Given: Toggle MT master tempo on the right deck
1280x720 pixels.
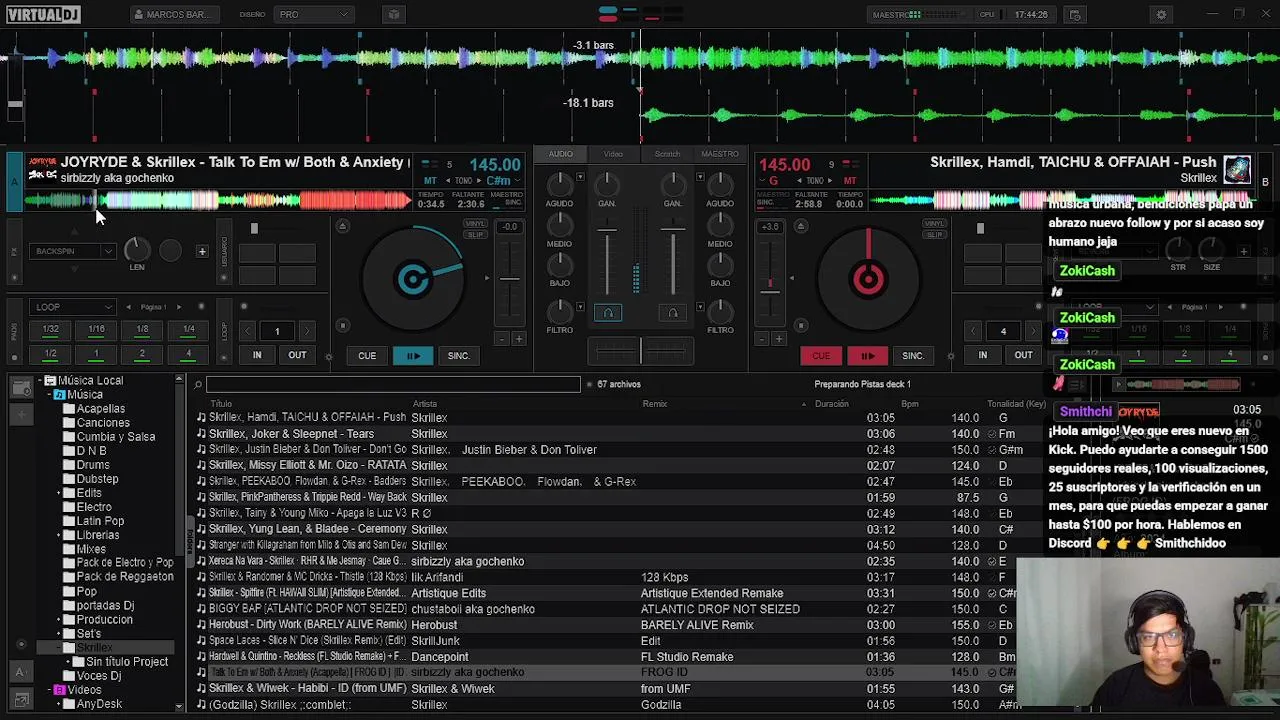Looking at the screenshot, I should pos(849,181).
